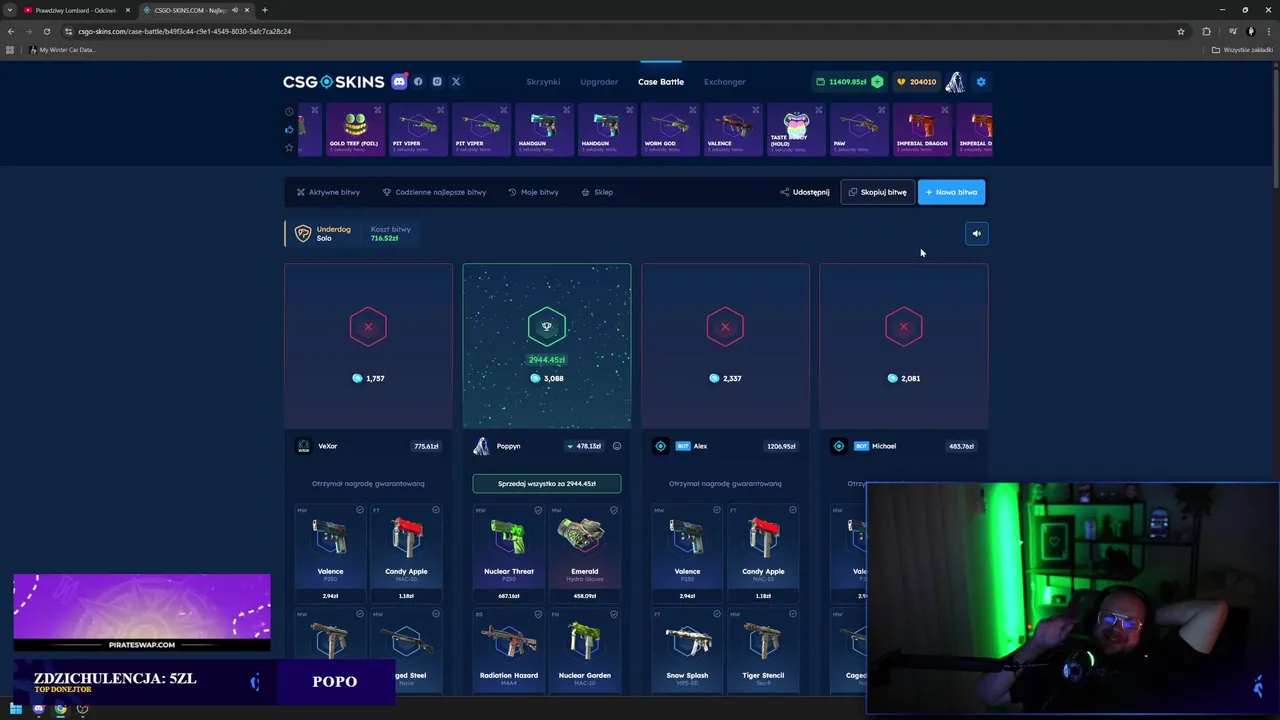
Task: Open a new browser tab
Action: tap(264, 10)
